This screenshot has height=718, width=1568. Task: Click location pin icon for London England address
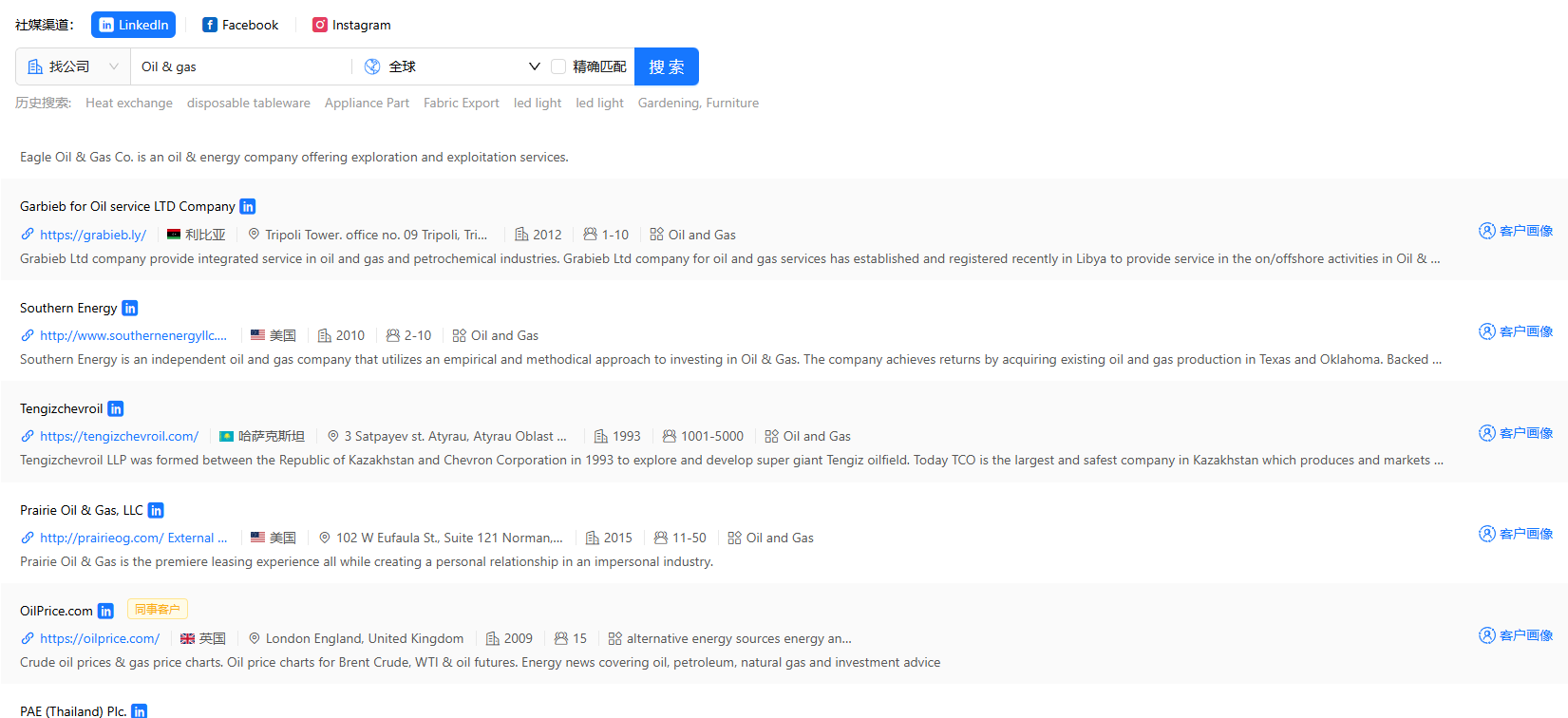point(255,638)
